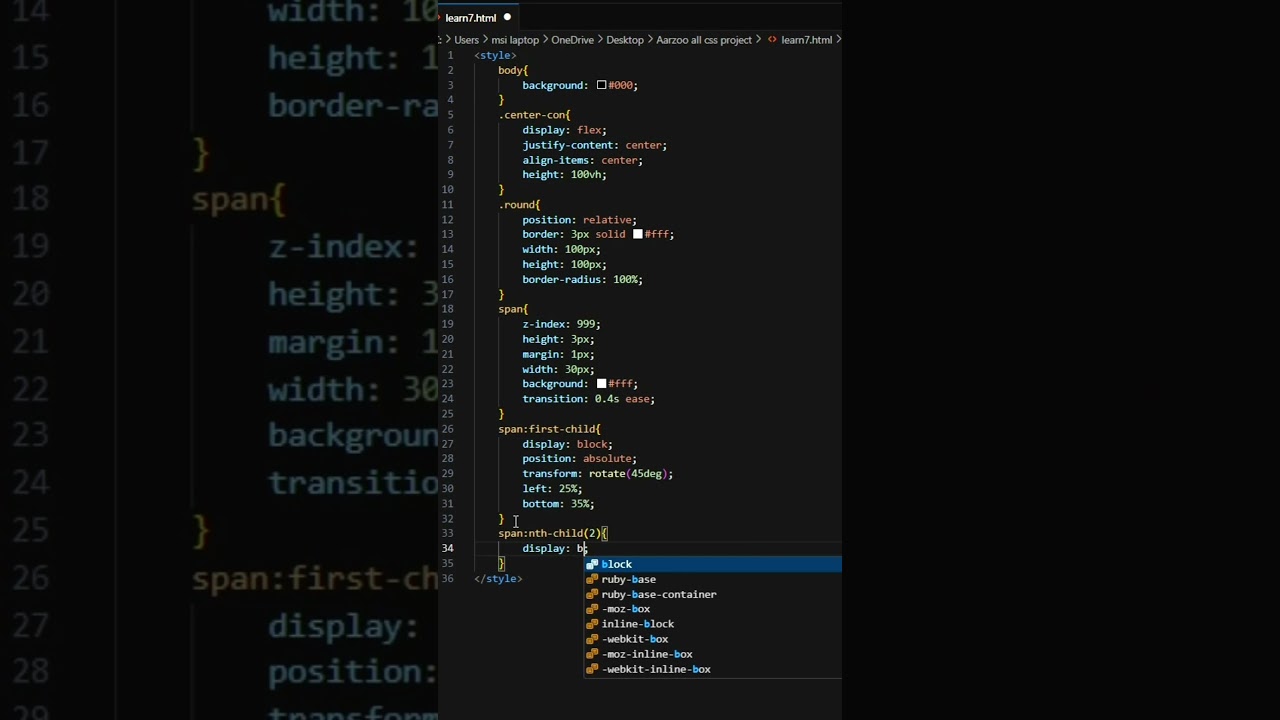
Task: Click line number 1 in the gutter
Action: (x=451, y=55)
